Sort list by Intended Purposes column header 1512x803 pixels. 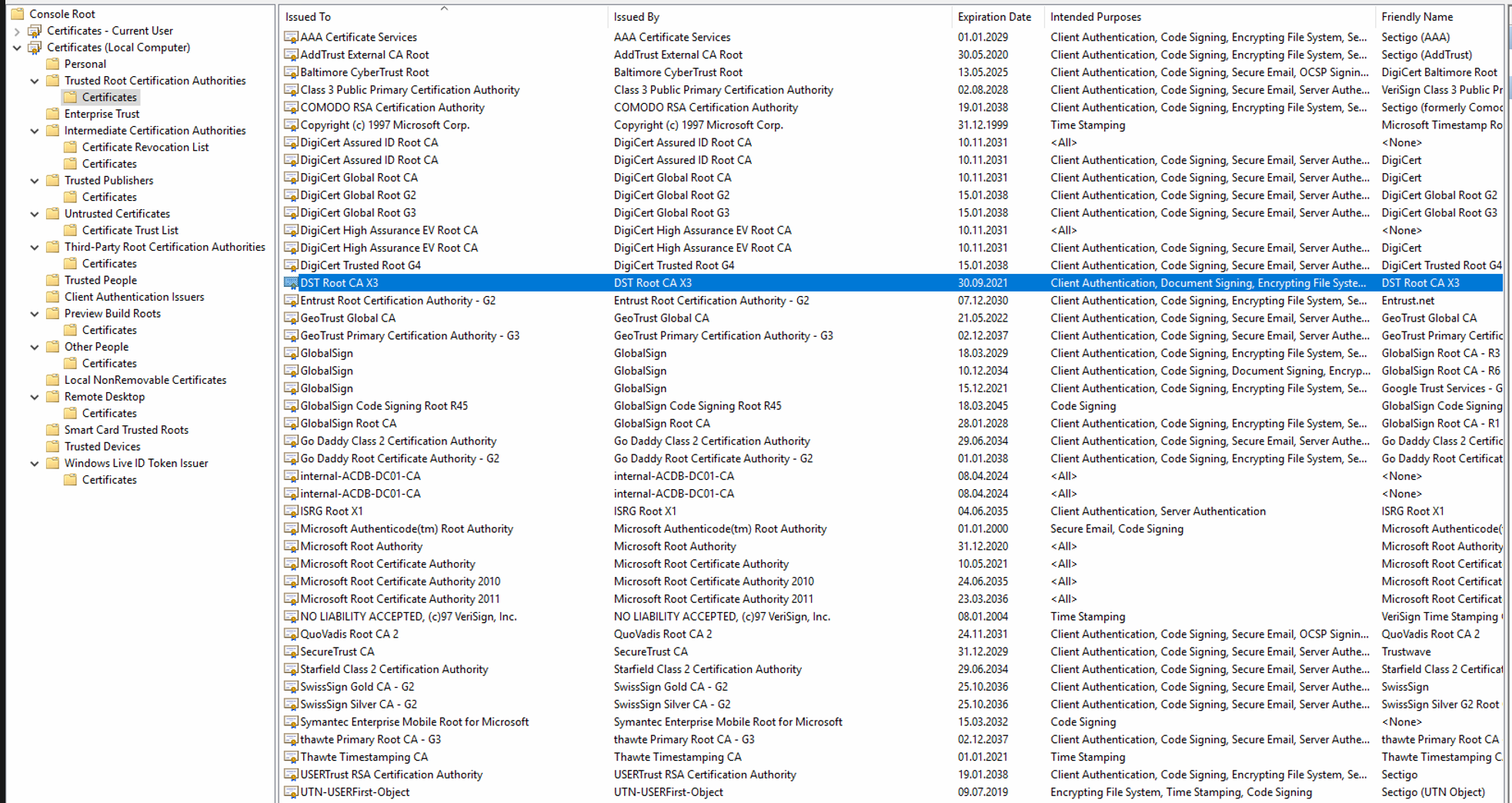(x=1210, y=17)
